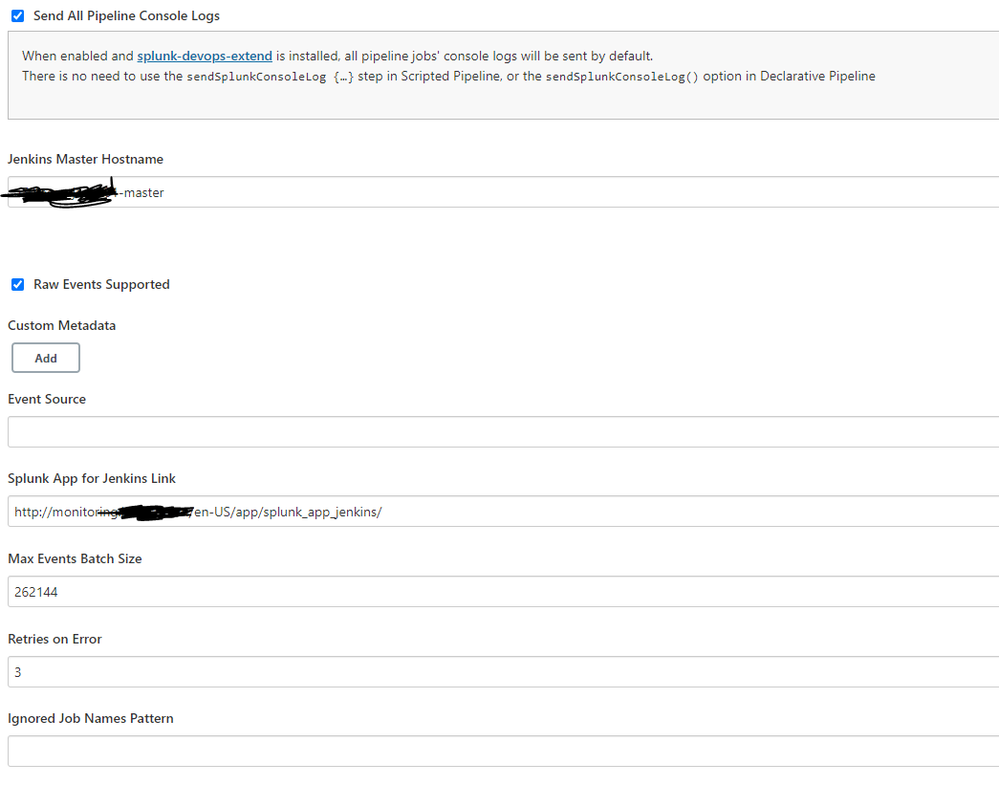Click the 'Retries on Error' label
999x788 pixels.
point(55,639)
